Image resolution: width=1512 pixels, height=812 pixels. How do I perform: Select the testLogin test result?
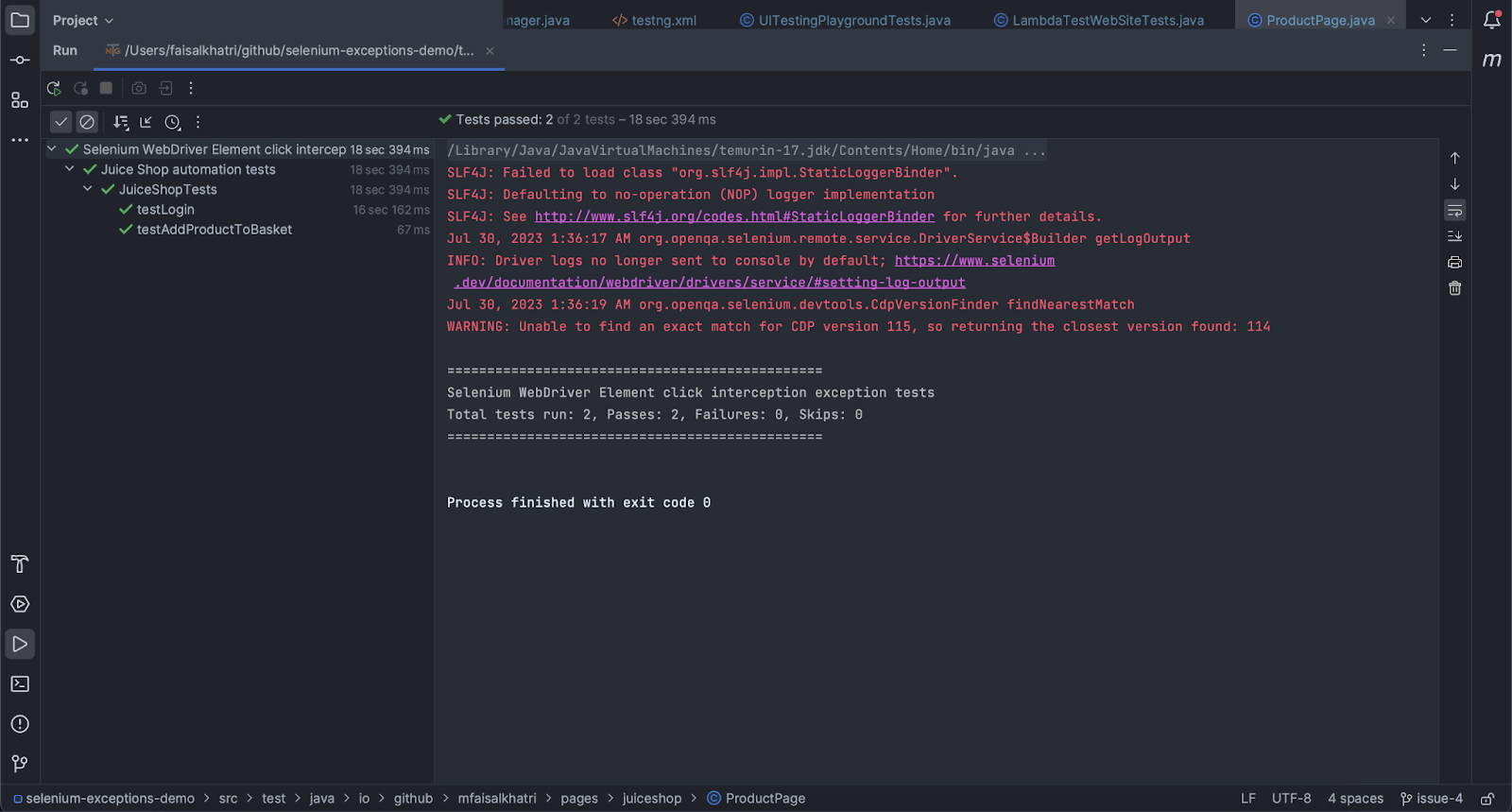tap(165, 210)
